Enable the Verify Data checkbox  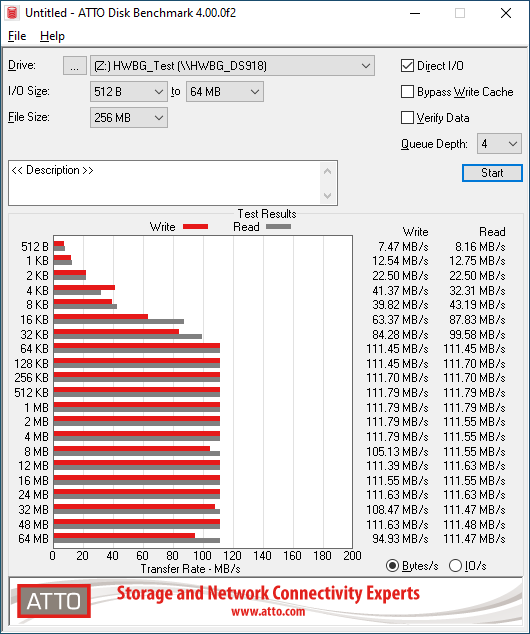coord(407,118)
